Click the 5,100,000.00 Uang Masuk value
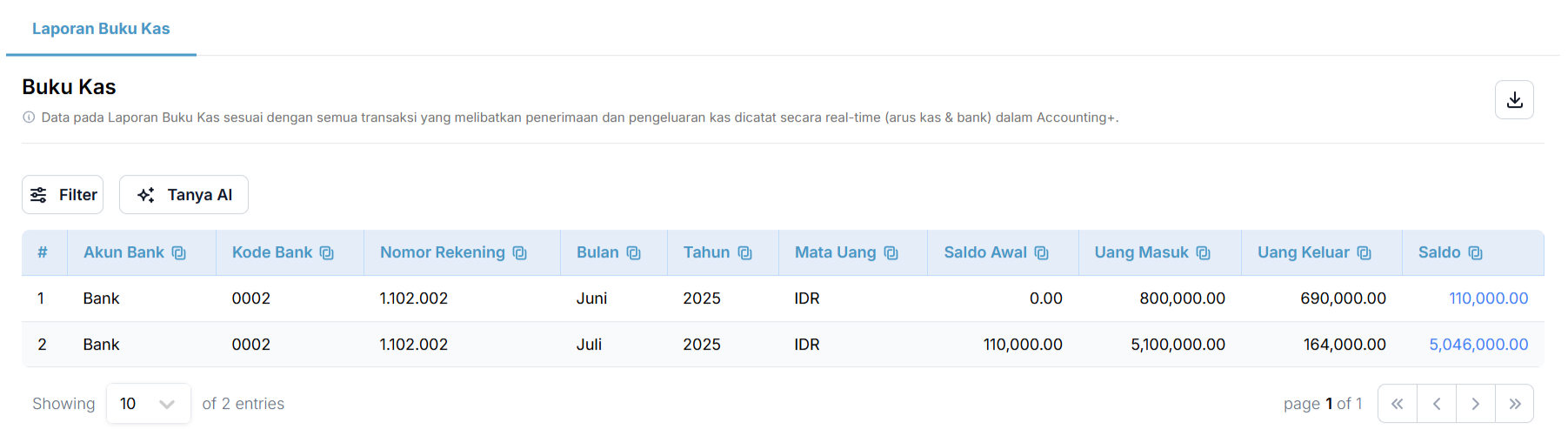The image size is (1568, 429). 1178,345
